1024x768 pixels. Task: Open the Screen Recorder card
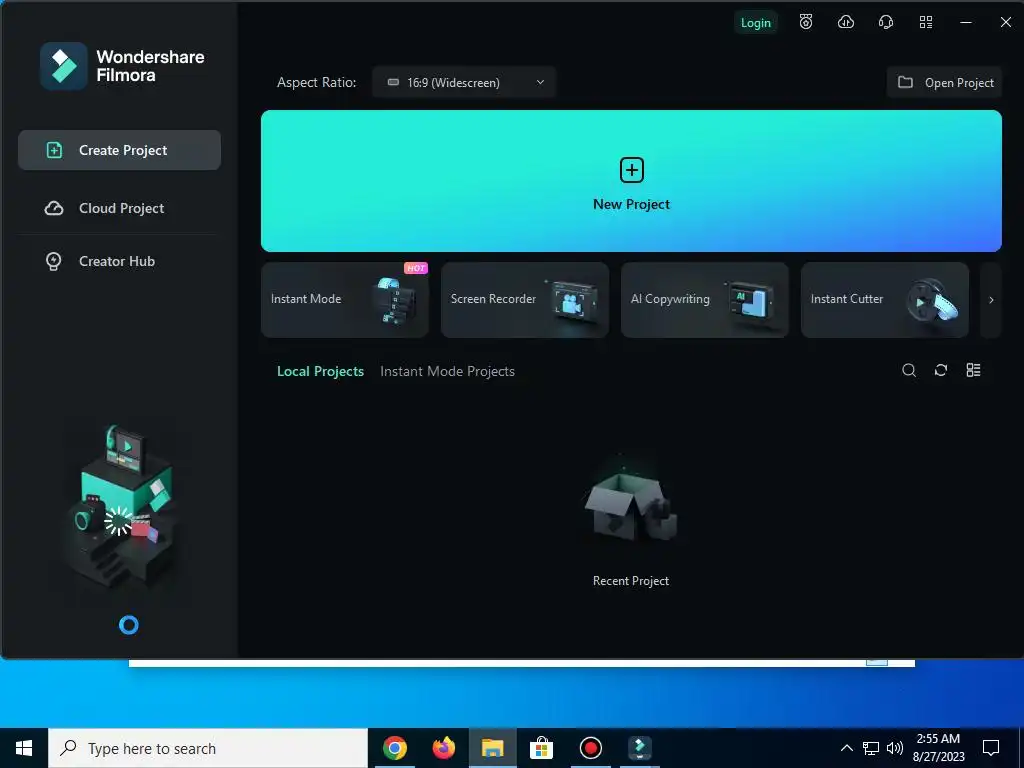[x=525, y=300]
